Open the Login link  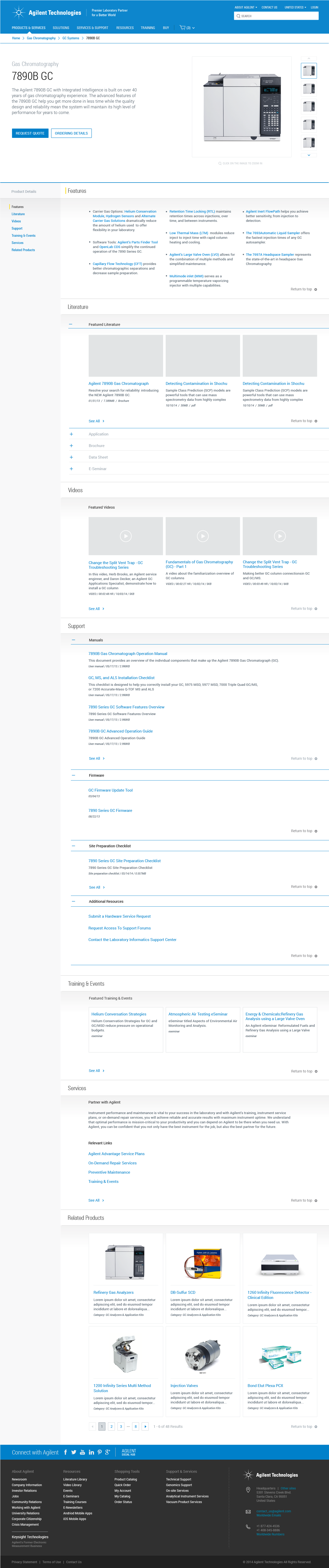[x=314, y=7]
